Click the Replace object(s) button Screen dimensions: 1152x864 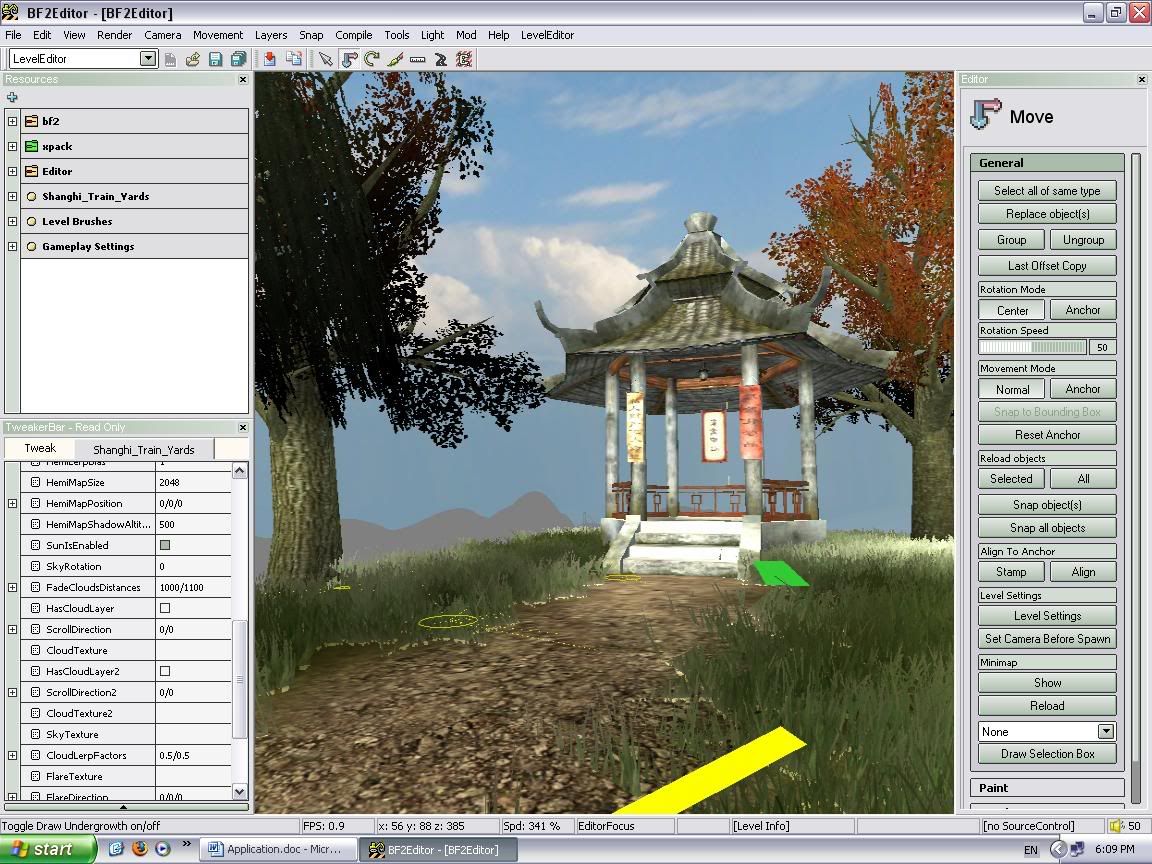(x=1047, y=214)
